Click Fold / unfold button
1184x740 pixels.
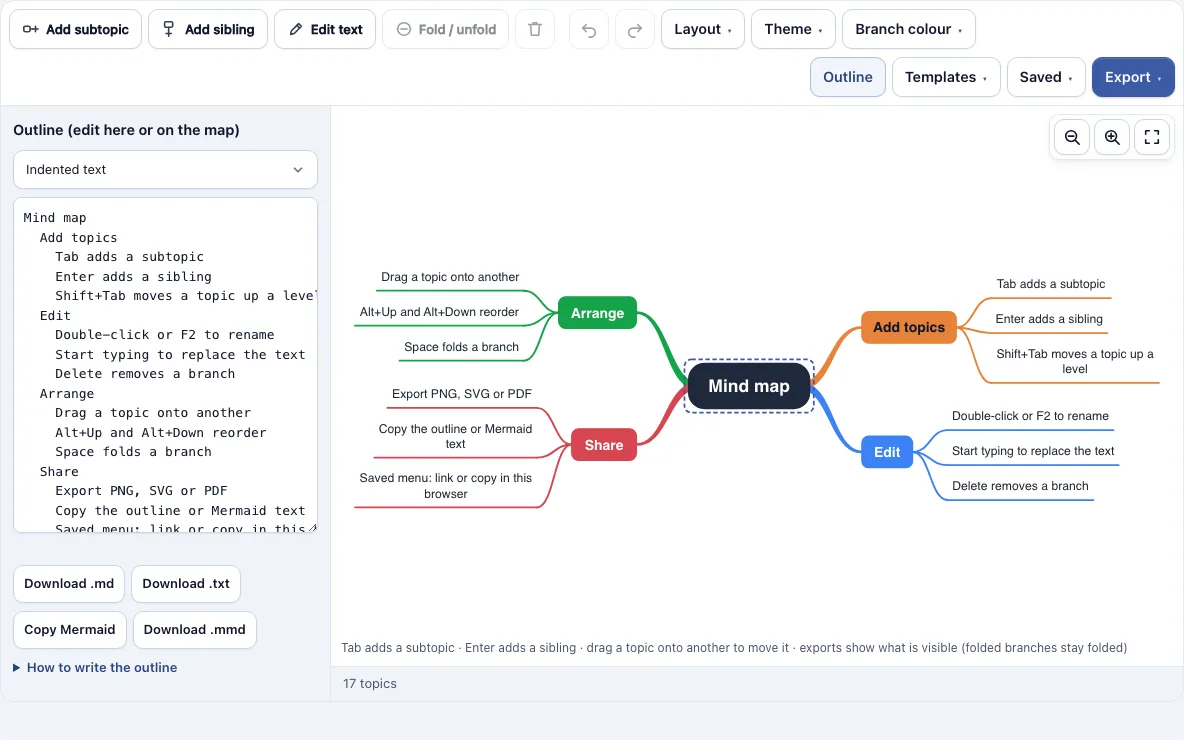click(x=446, y=29)
